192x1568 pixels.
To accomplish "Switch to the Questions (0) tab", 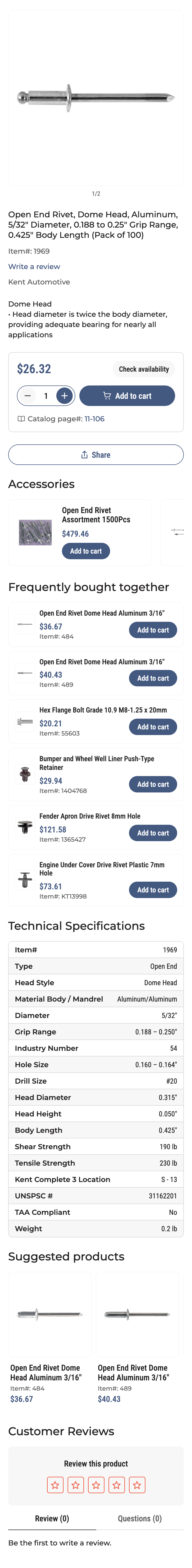I will coord(140,1519).
